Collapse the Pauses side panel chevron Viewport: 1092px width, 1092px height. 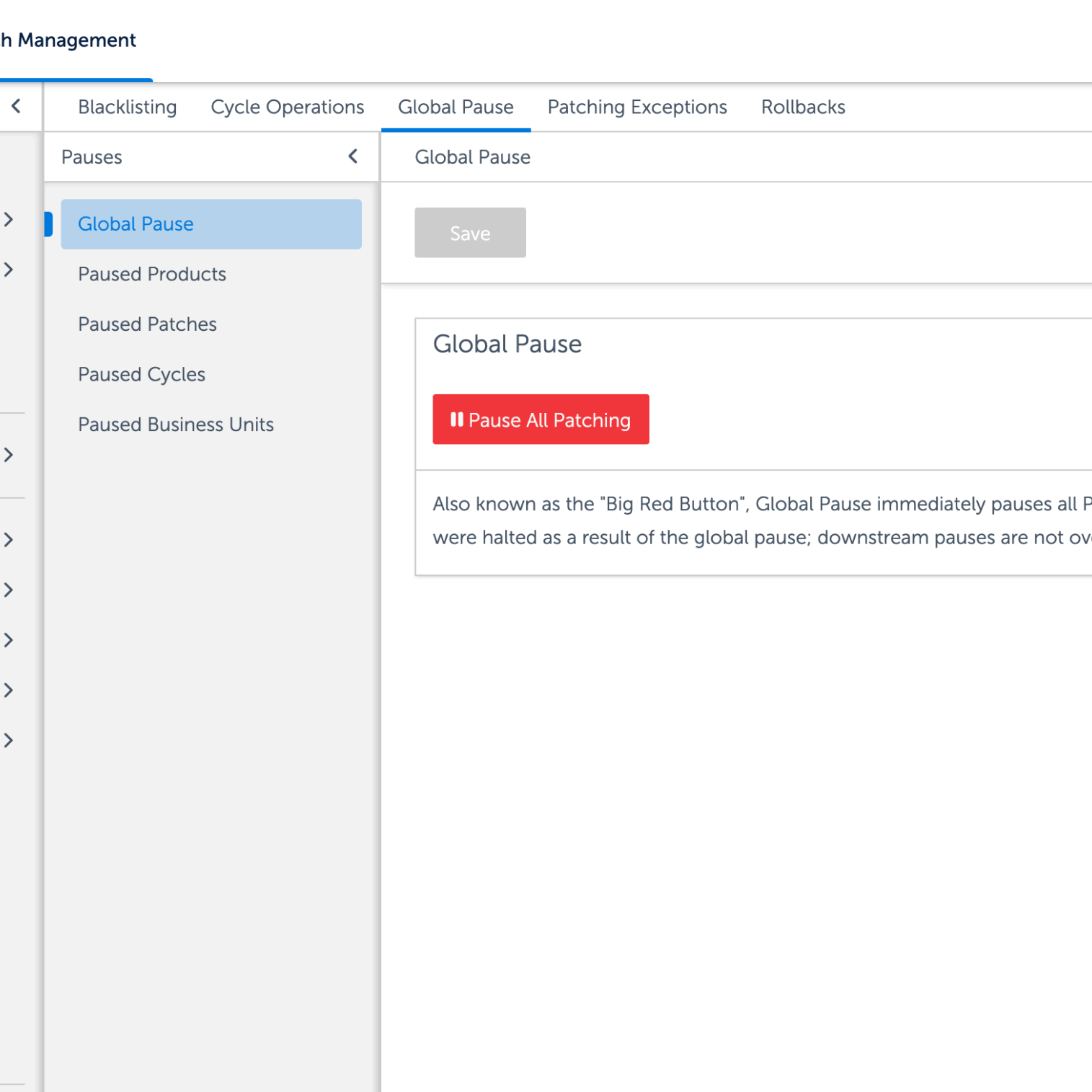(352, 156)
